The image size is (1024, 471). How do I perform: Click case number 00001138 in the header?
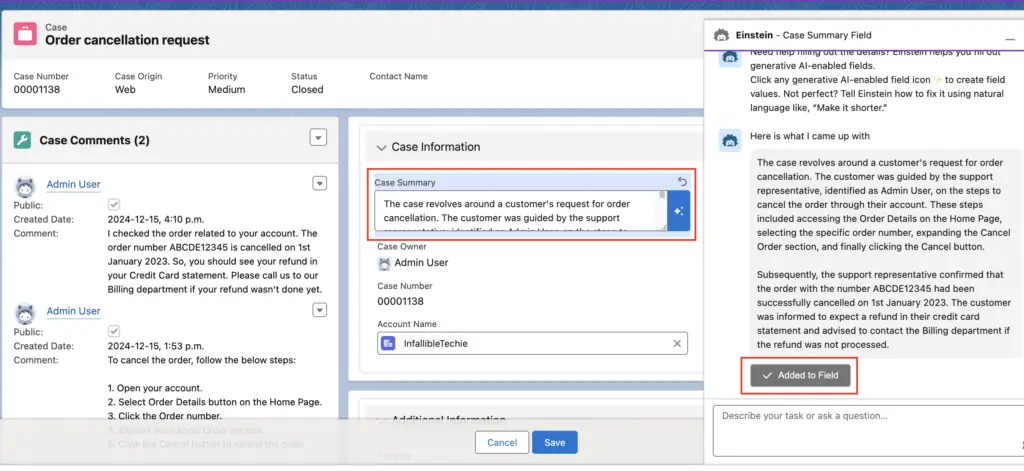tap(37, 89)
